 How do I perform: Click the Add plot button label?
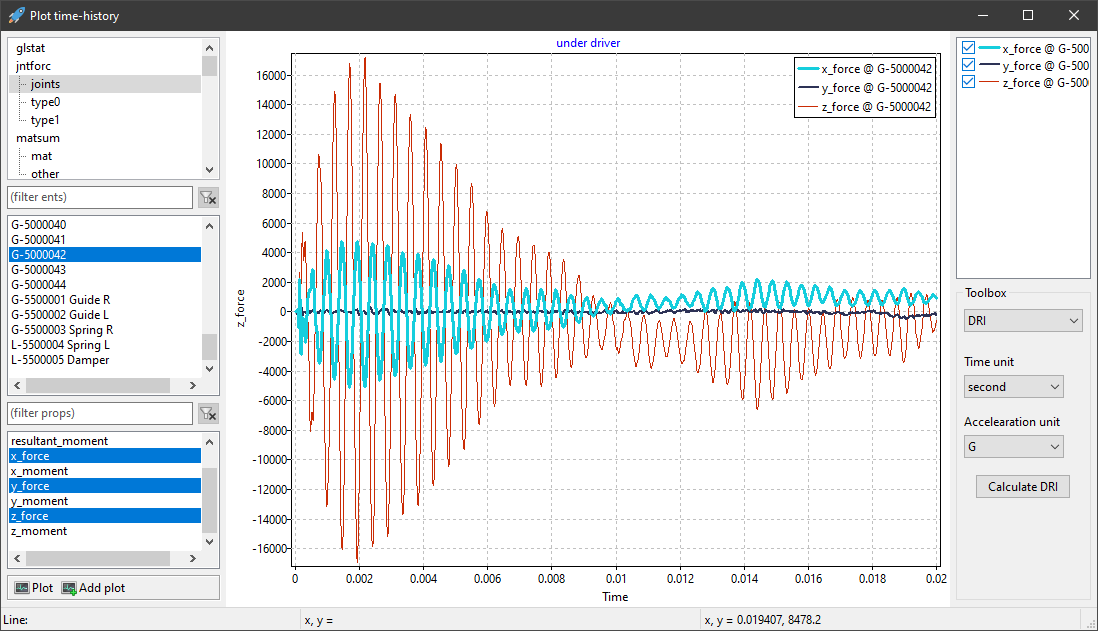point(102,588)
